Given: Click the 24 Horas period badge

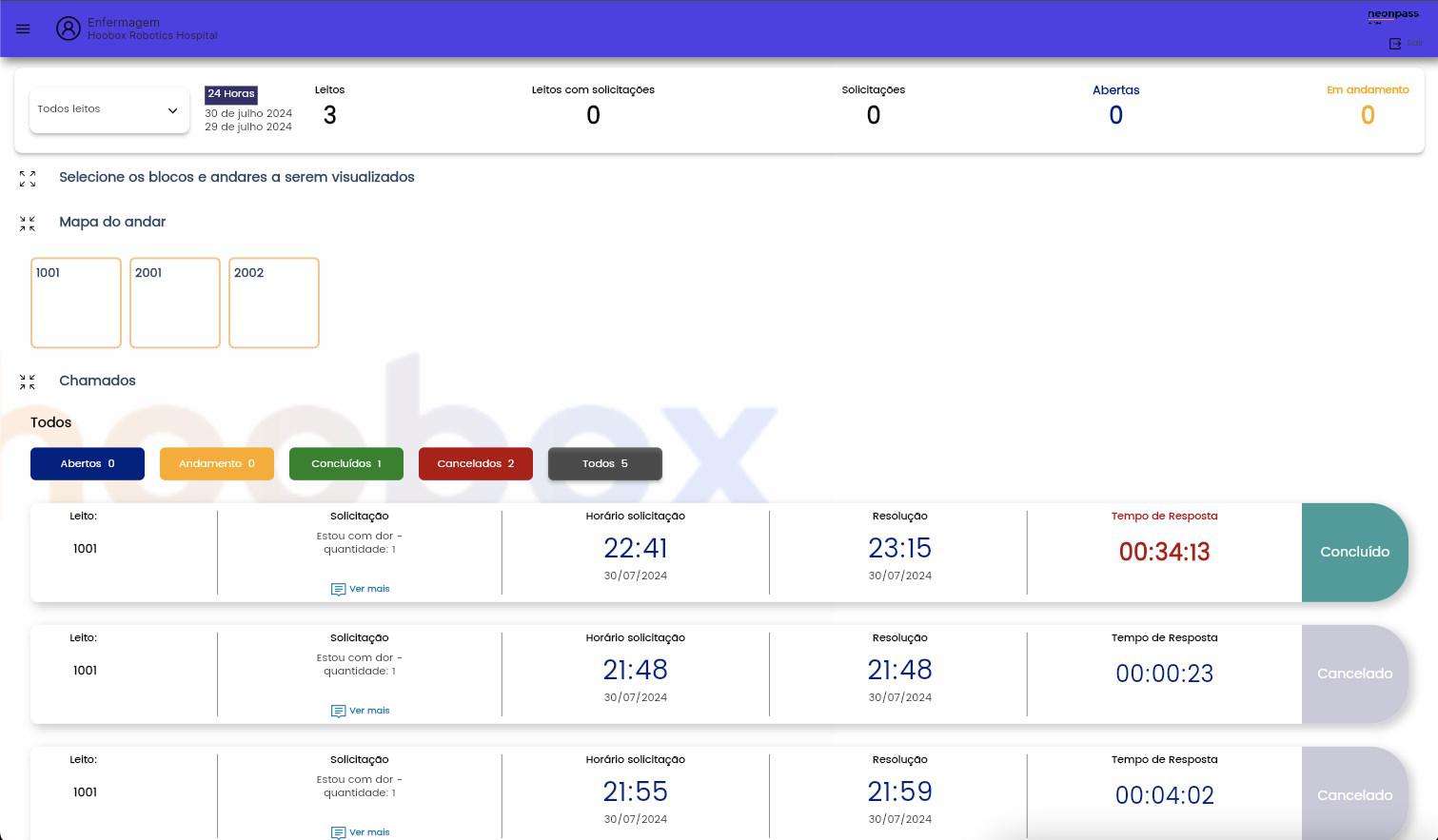Looking at the screenshot, I should pyautogui.click(x=231, y=94).
